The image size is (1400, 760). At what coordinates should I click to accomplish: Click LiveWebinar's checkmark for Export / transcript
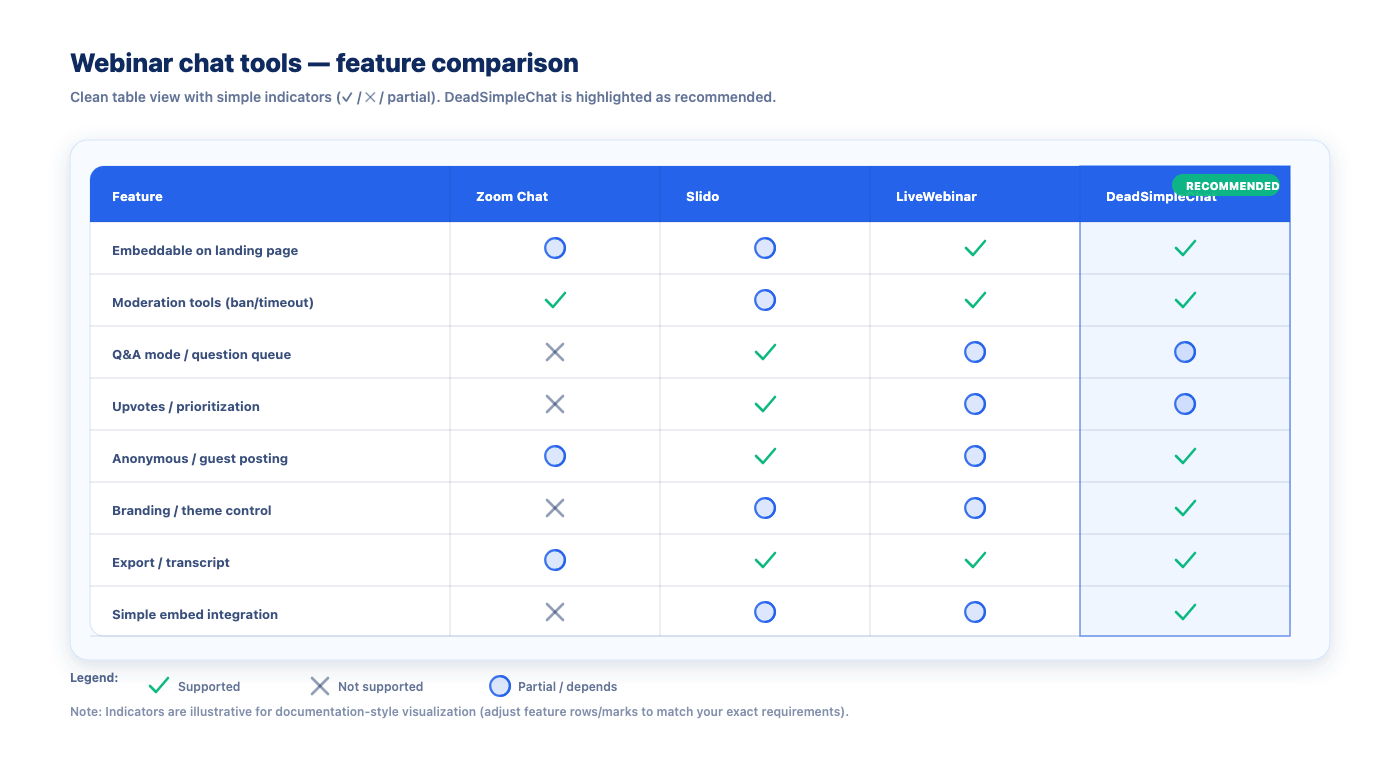coord(975,560)
